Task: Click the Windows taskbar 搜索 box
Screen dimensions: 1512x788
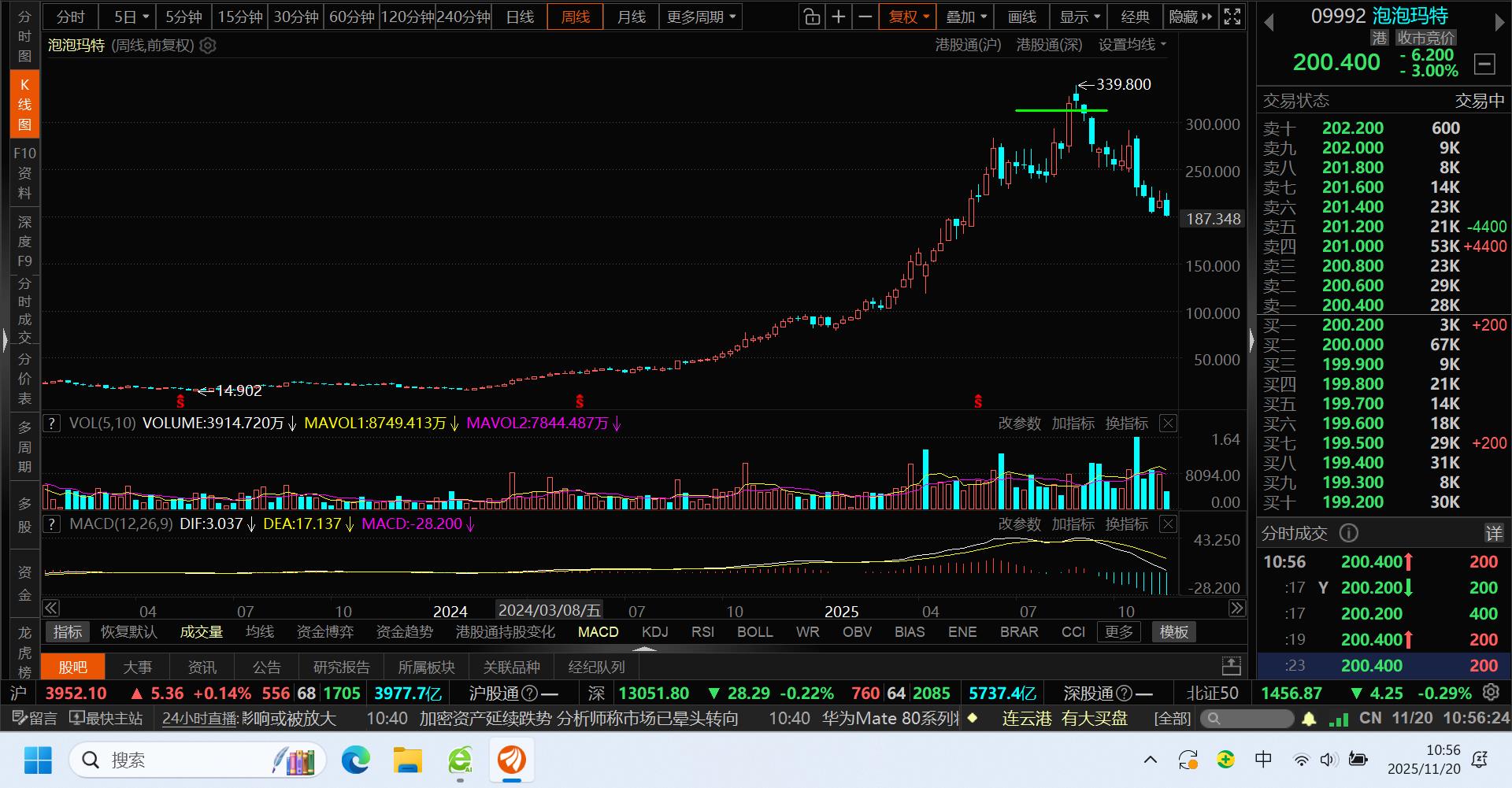Action: click(x=198, y=760)
